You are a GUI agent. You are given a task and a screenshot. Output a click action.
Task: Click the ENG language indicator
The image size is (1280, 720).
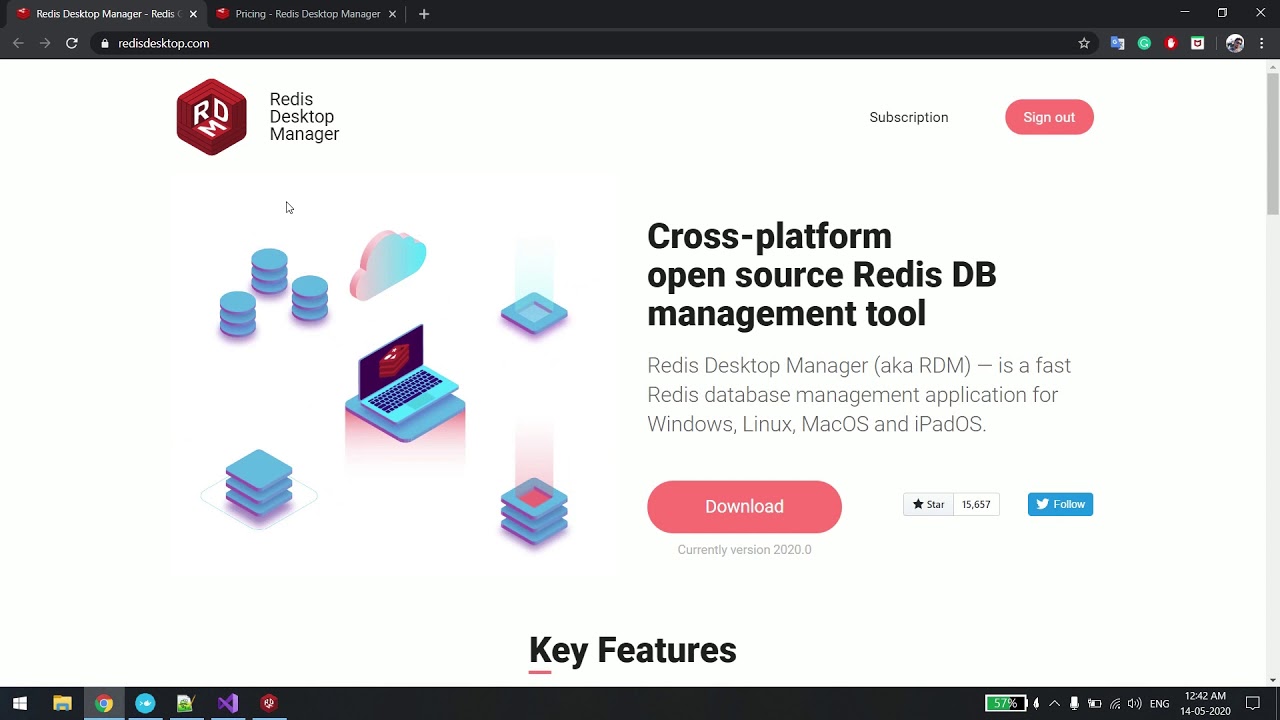pyautogui.click(x=1160, y=704)
